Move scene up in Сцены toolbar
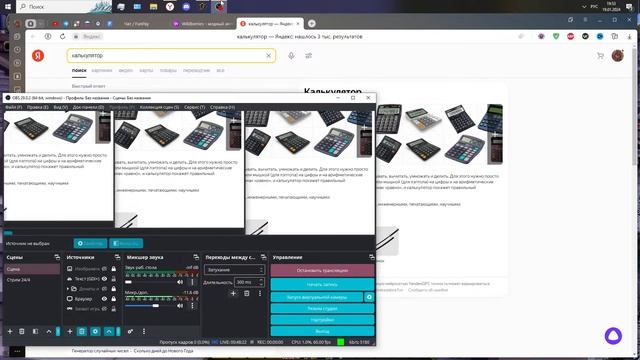The width and height of the screenshot is (640, 360). click(x=49, y=331)
